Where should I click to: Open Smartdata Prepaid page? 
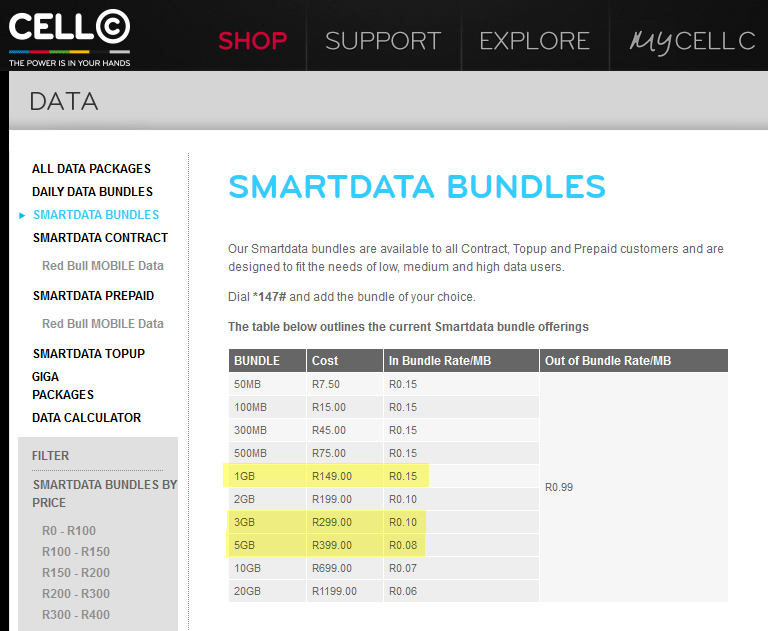pyautogui.click(x=94, y=295)
